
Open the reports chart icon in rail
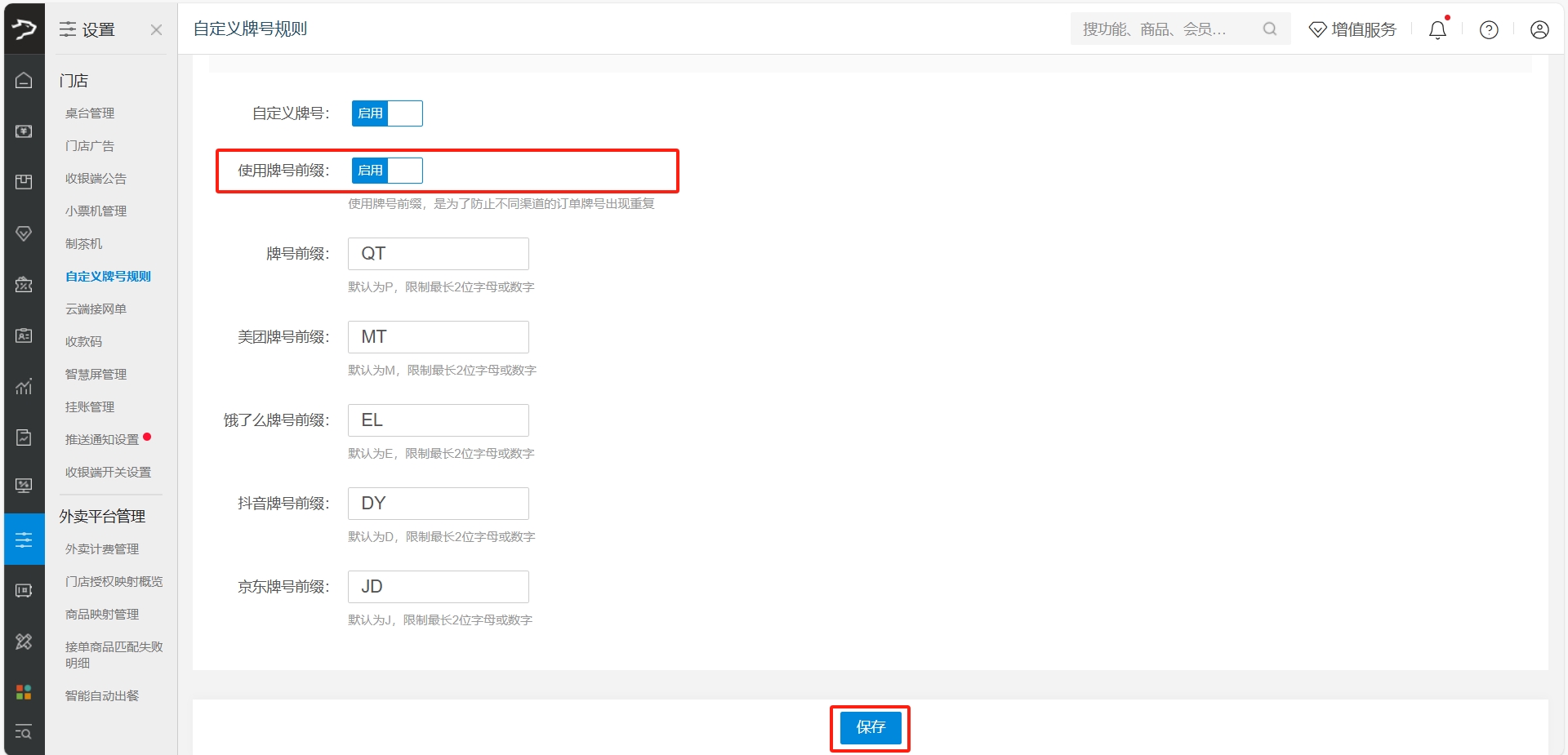tap(24, 386)
